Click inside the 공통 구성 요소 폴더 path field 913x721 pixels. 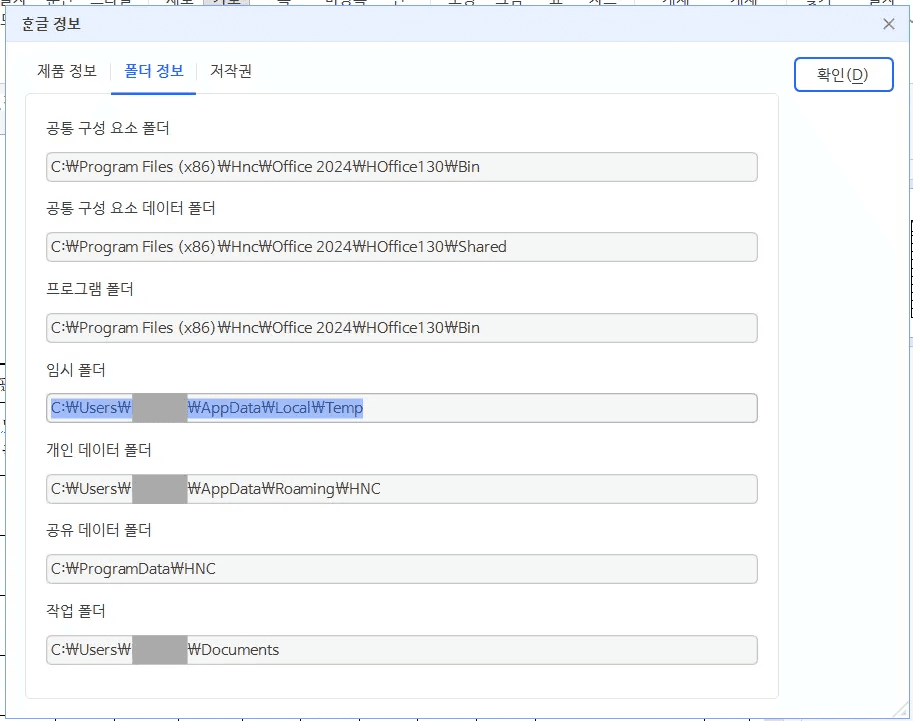coord(400,167)
